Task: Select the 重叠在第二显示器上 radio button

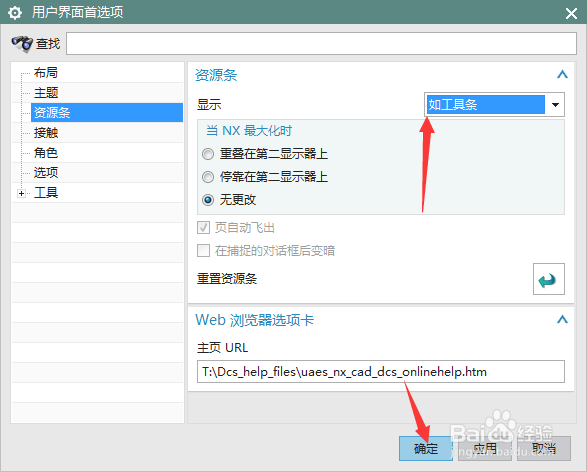Action: [208, 154]
